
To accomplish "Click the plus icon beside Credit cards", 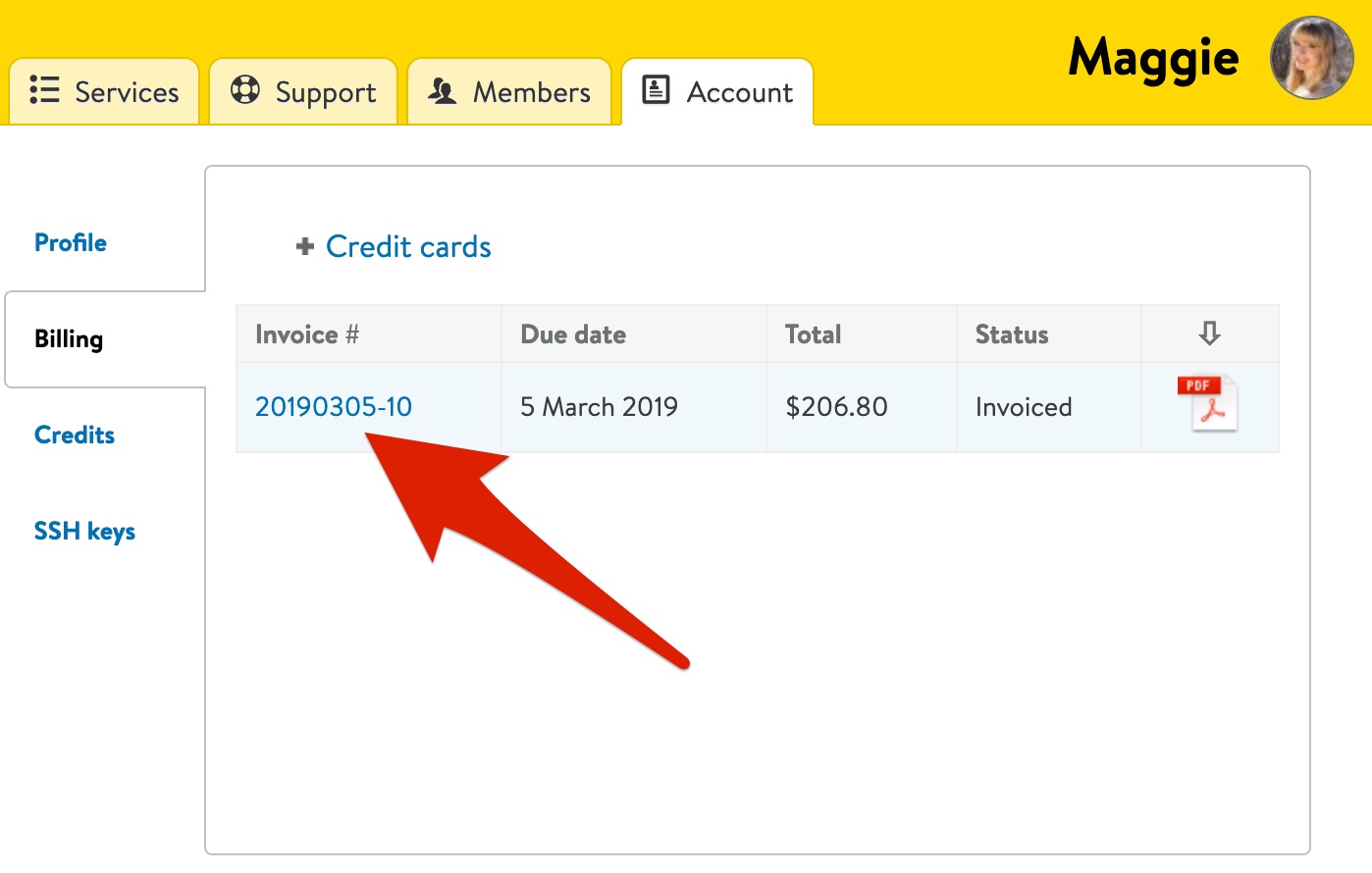I will [305, 246].
